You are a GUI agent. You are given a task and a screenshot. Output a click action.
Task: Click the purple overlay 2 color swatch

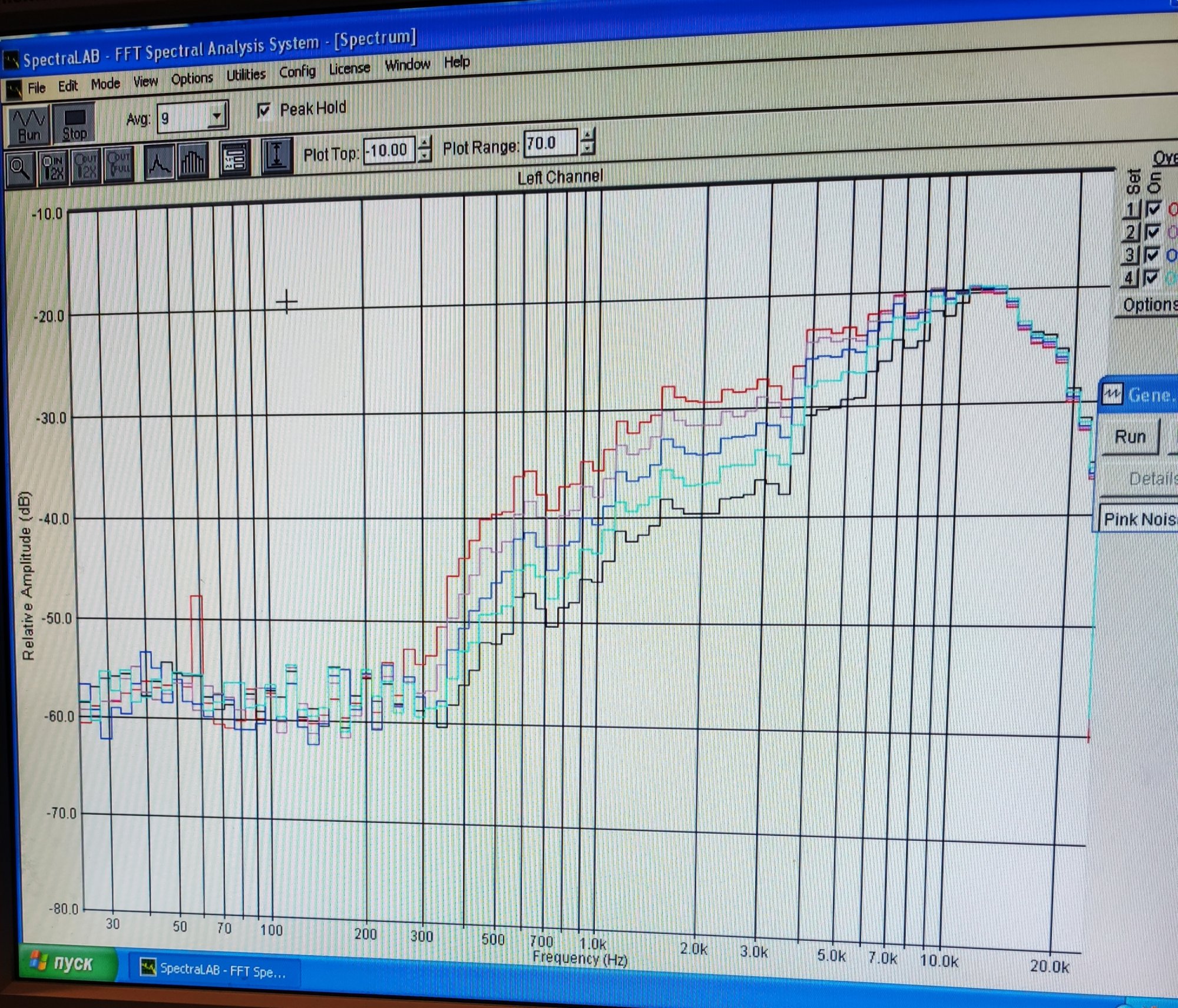pos(1172,232)
